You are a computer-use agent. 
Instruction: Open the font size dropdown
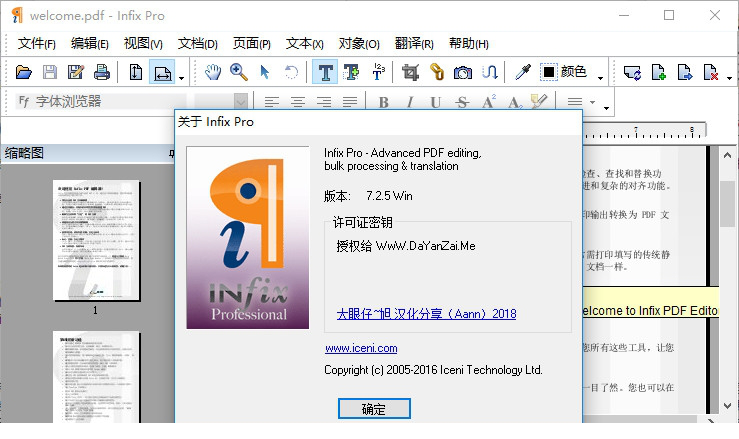[240, 101]
